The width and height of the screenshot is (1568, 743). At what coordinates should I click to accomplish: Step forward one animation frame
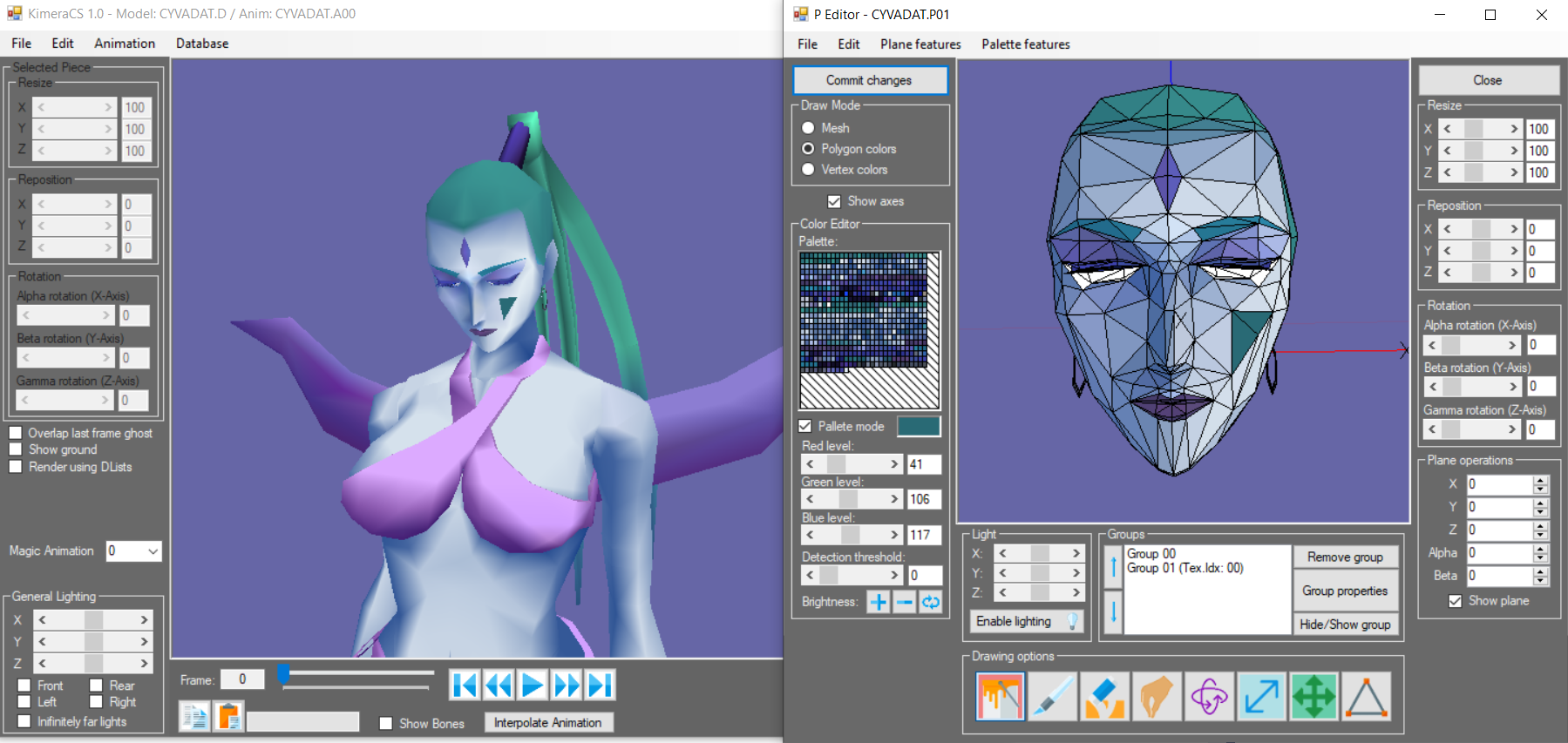(x=567, y=686)
